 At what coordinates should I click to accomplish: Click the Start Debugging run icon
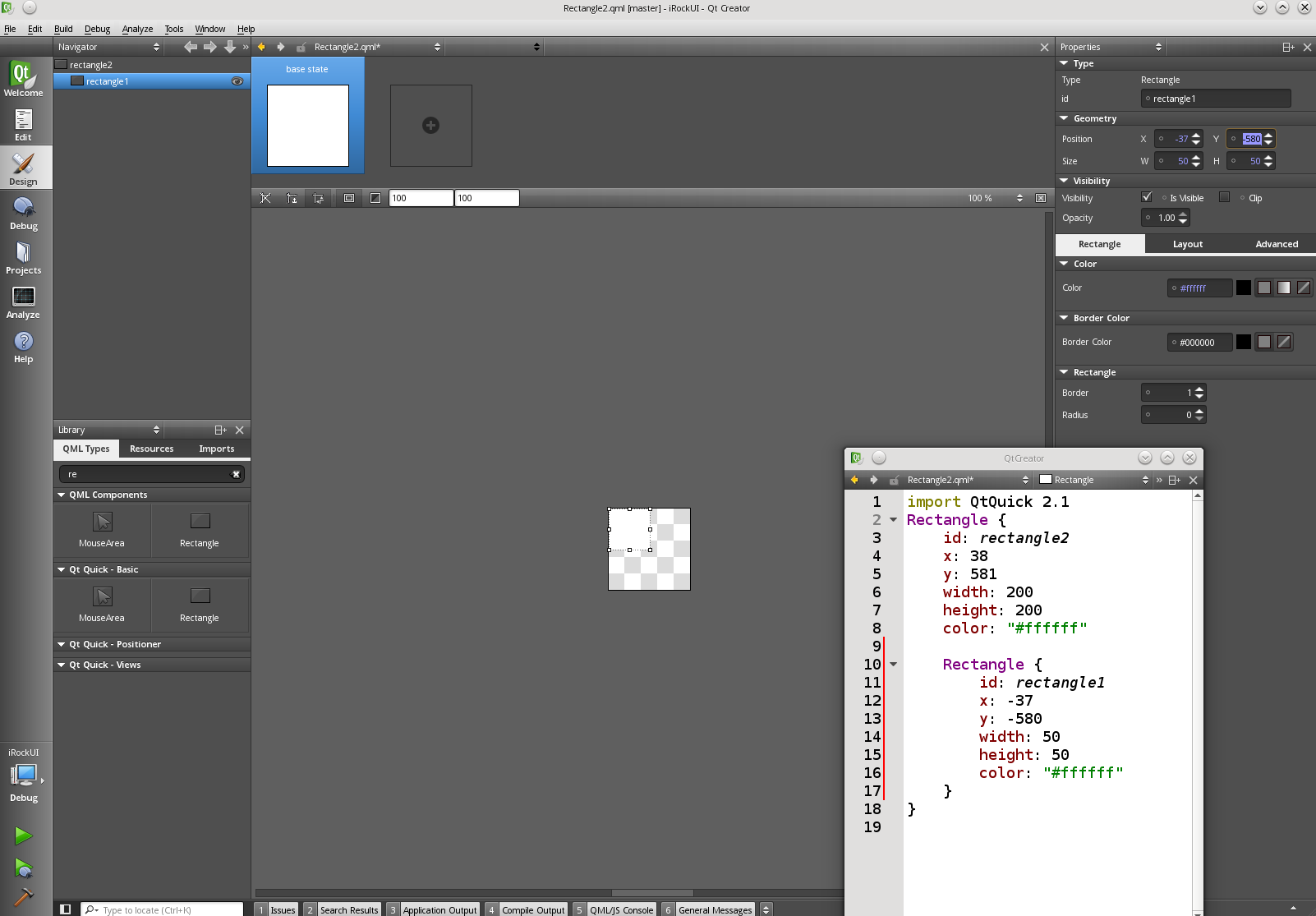click(23, 868)
